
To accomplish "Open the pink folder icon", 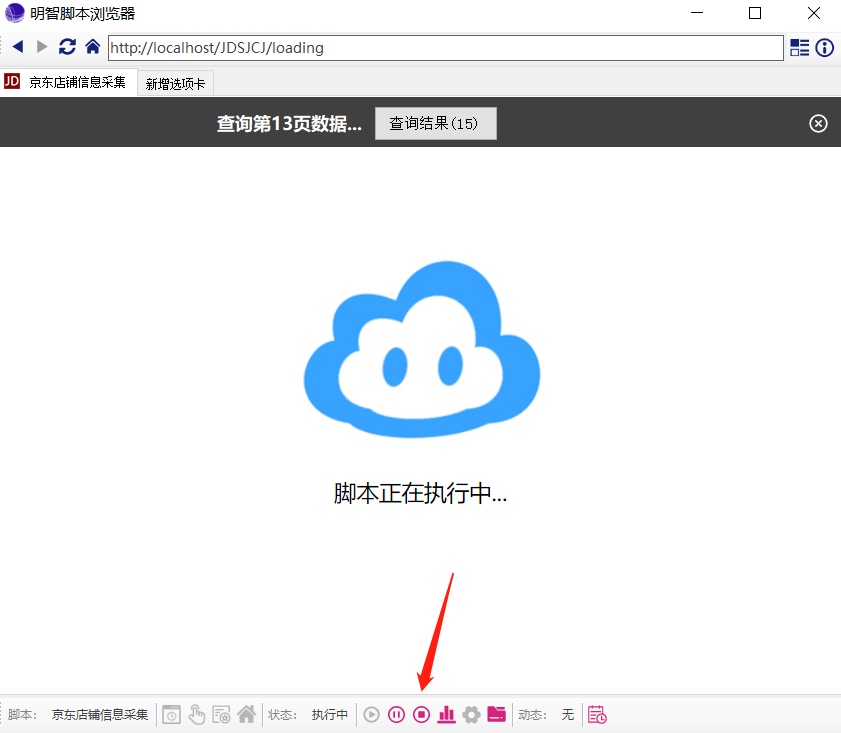I will pos(497,714).
